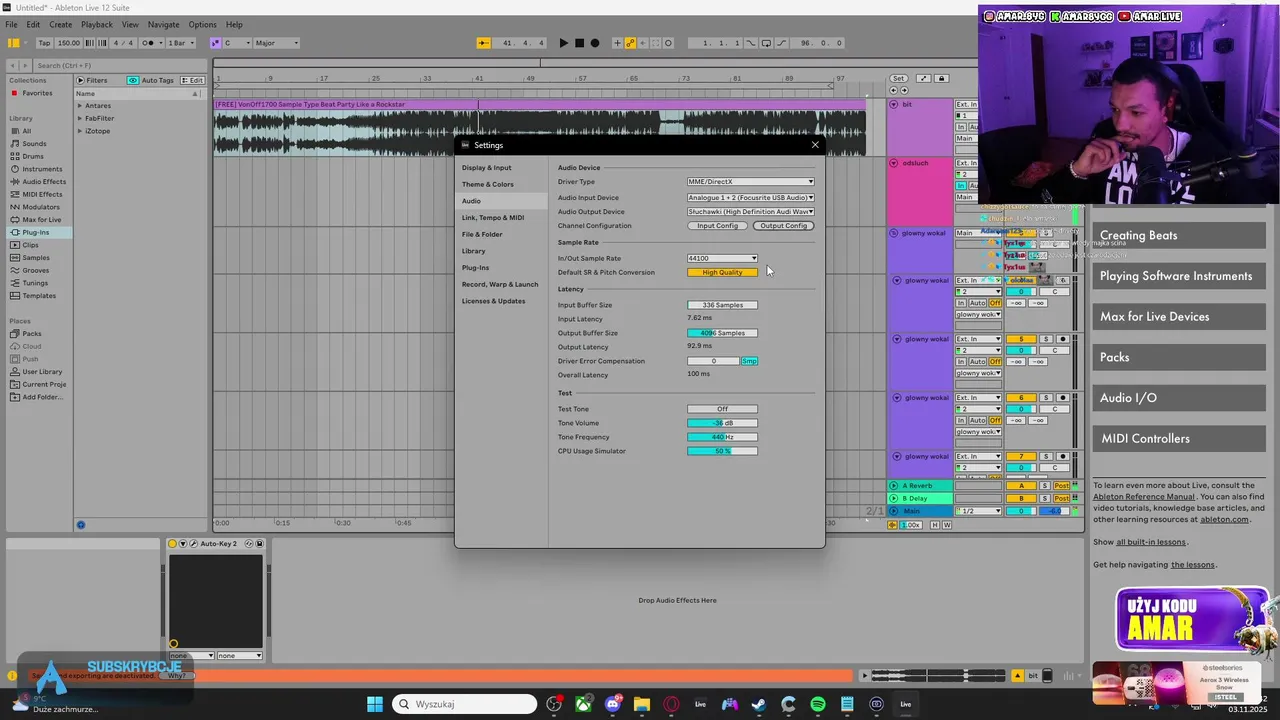Open the Help menu

click(x=234, y=24)
